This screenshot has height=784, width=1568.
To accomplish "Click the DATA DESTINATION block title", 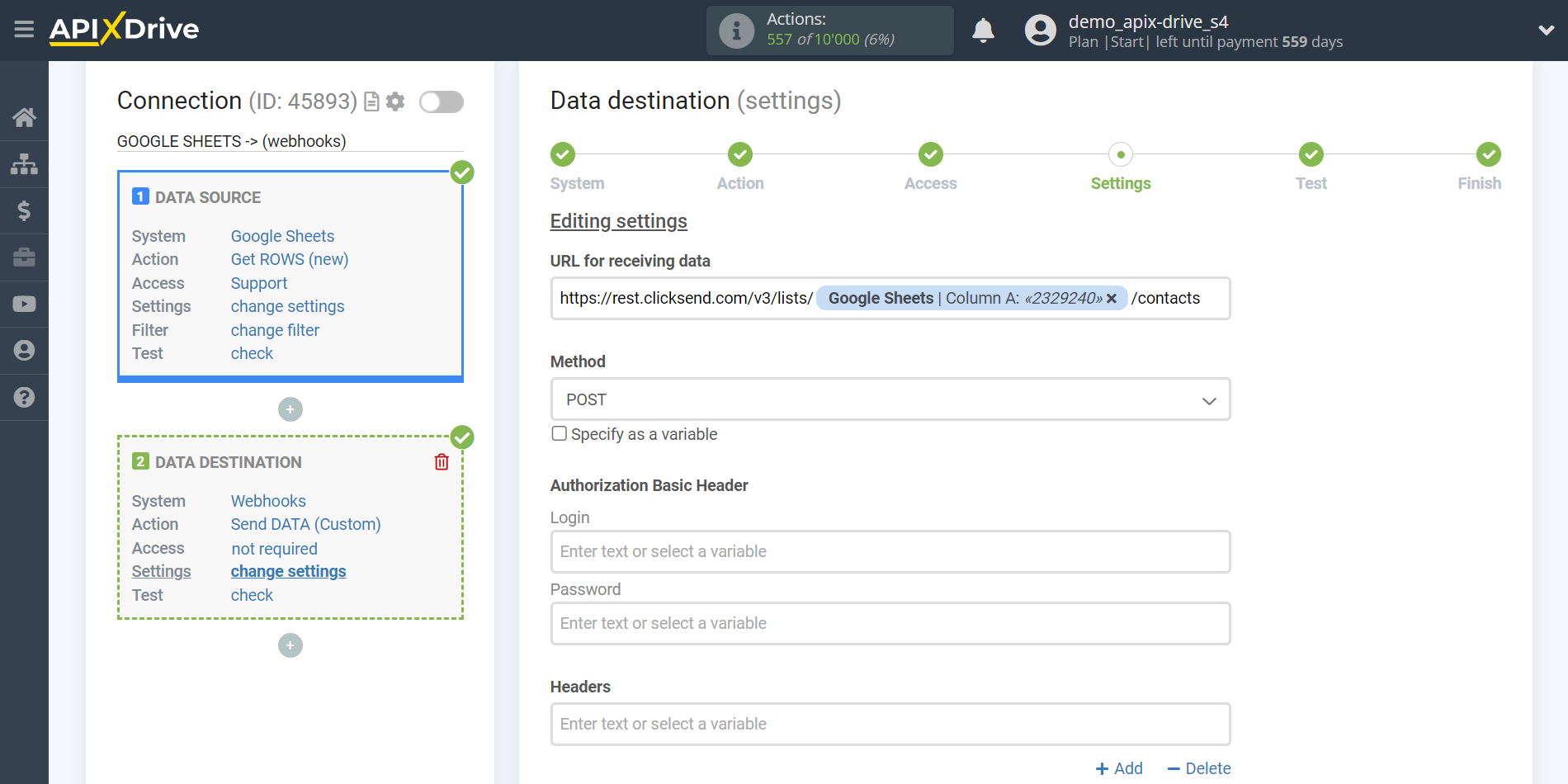I will [x=229, y=462].
